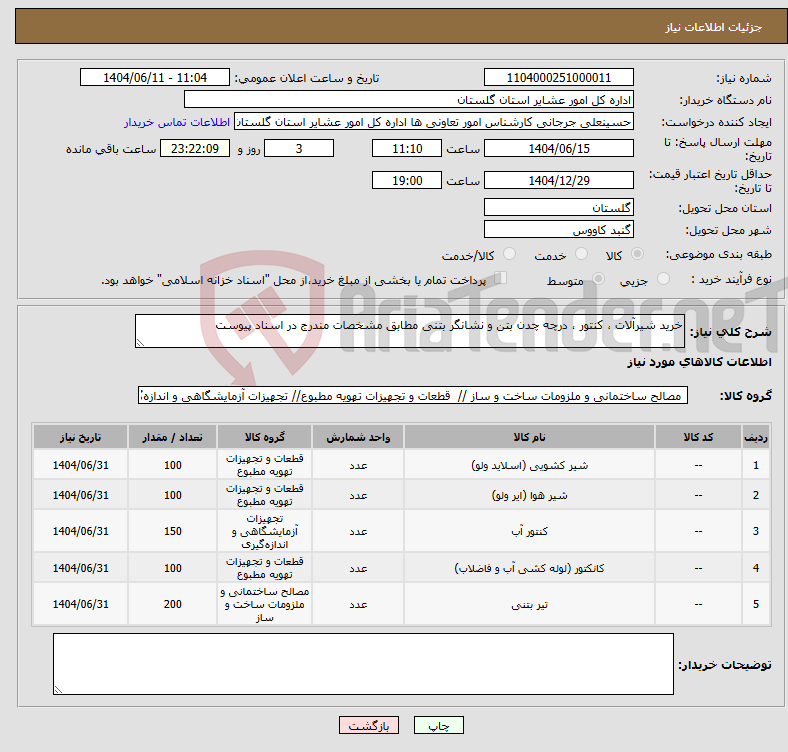Toggle the Islamic treasury payment checkbox
The width and height of the screenshot is (788, 752).
(502, 279)
